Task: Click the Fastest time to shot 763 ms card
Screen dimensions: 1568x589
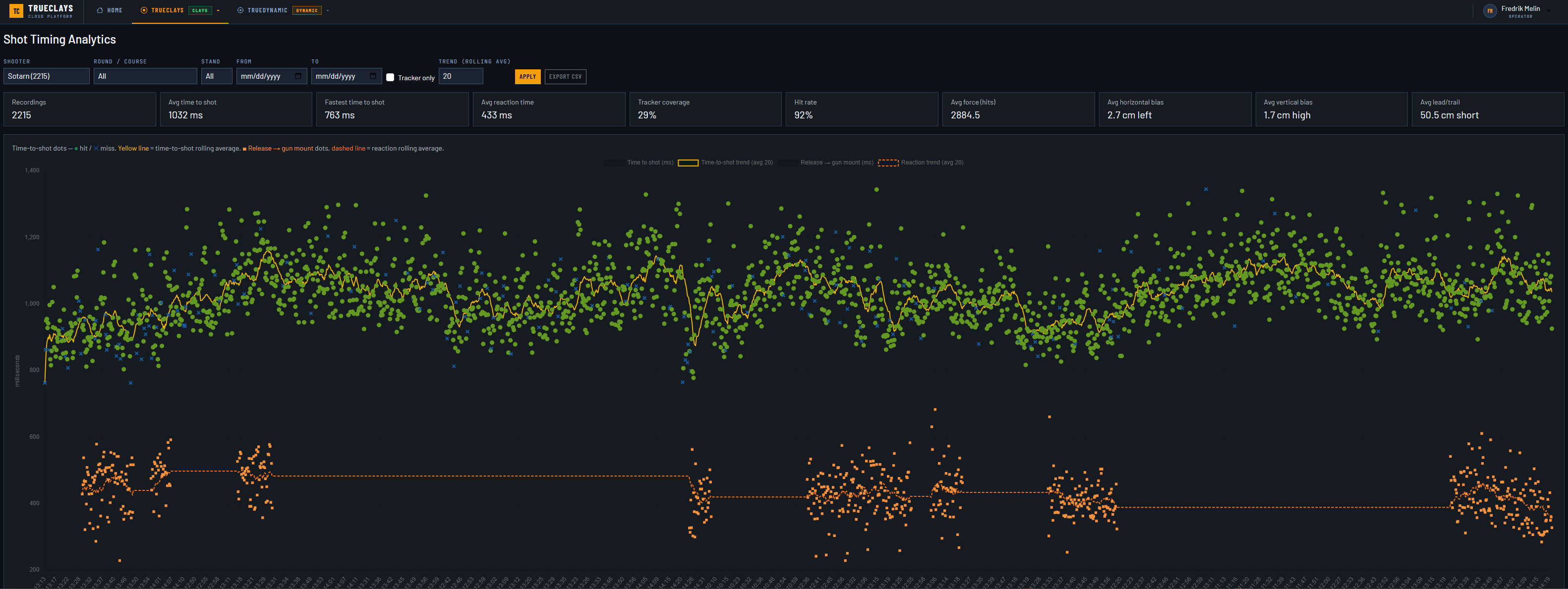Action: (x=393, y=109)
